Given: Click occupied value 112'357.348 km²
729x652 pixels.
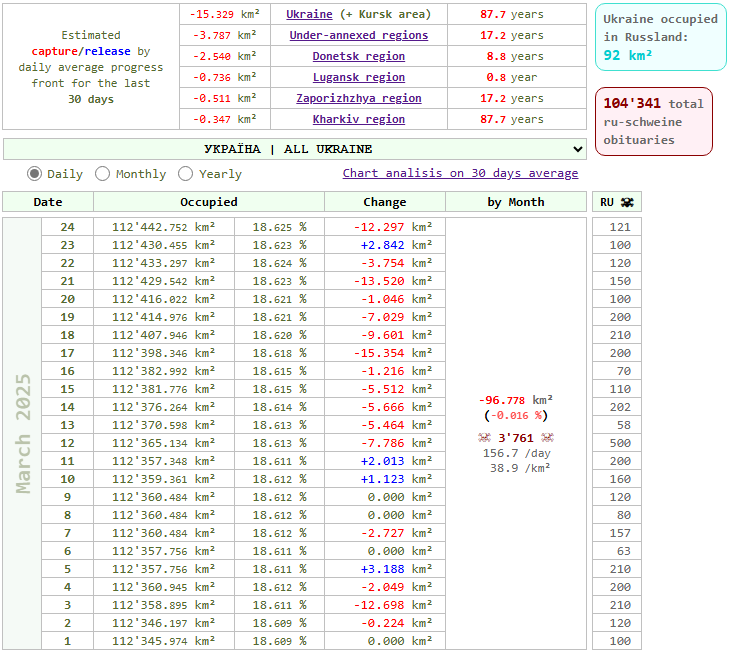Looking at the screenshot, I should tap(164, 461).
